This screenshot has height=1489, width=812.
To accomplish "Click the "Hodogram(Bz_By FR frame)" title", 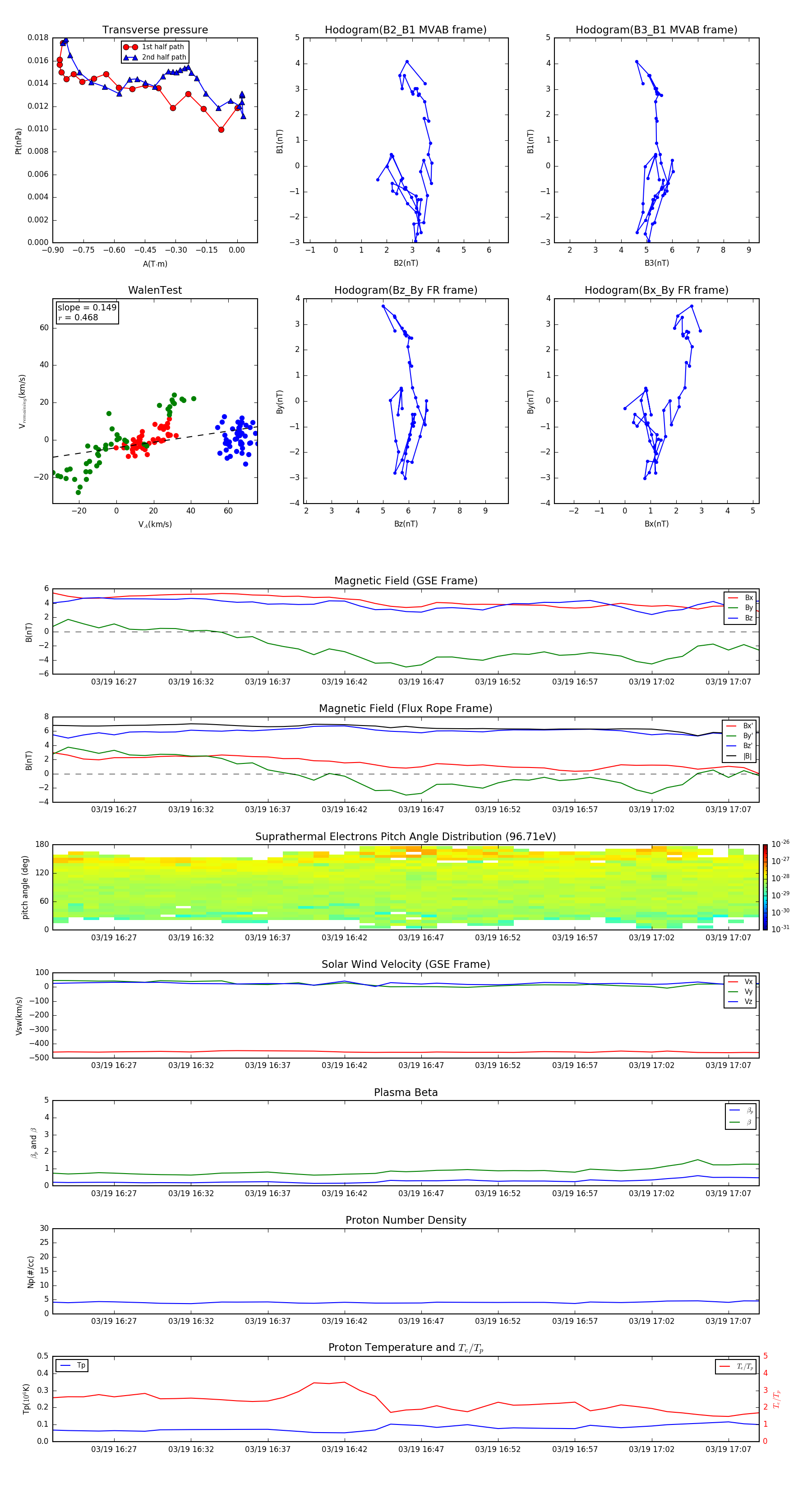I will click(406, 290).
